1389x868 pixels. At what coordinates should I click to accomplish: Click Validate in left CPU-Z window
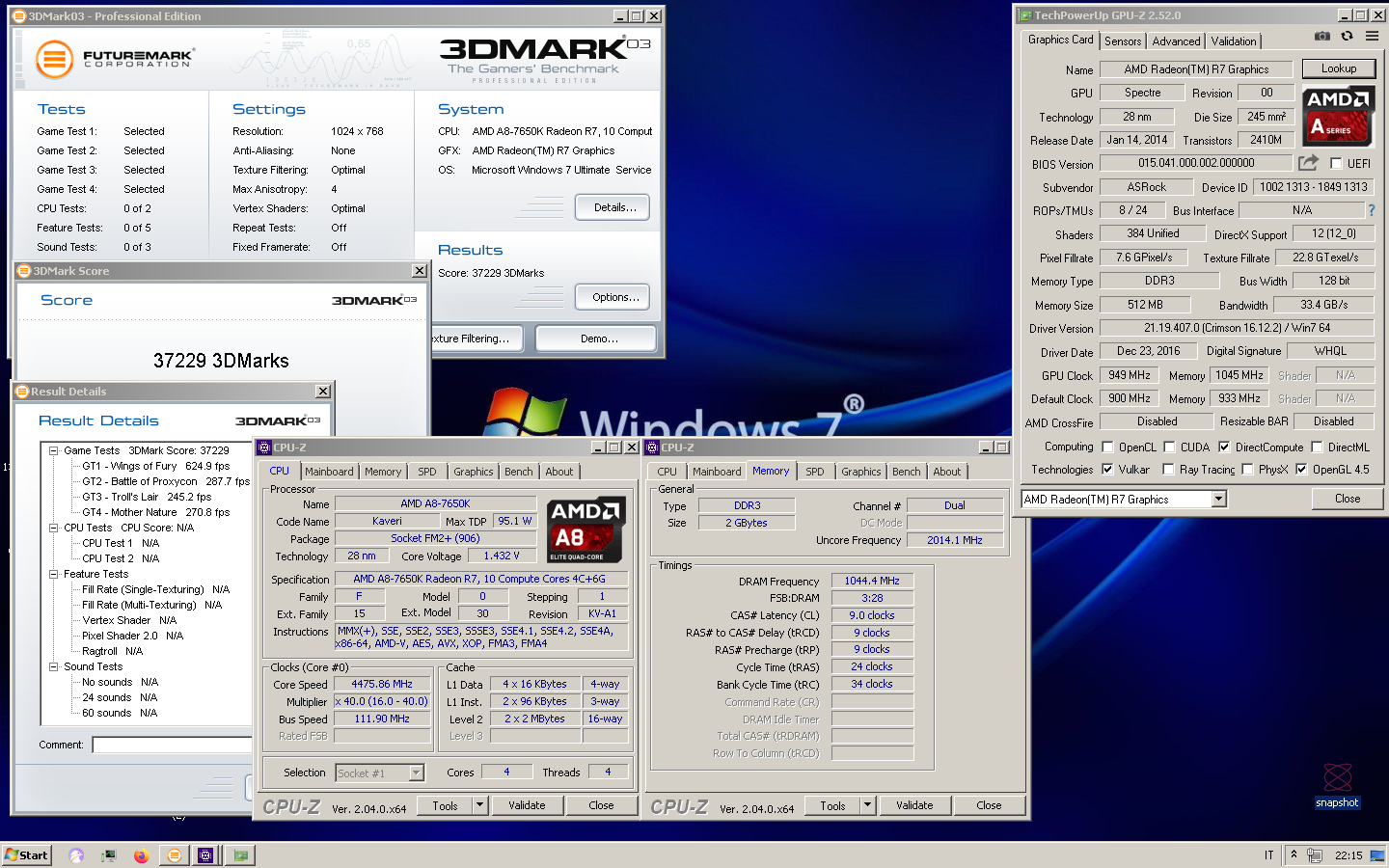527,805
